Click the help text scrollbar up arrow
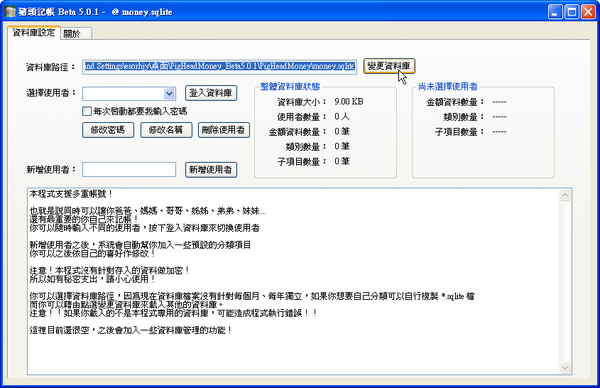The width and height of the screenshot is (600, 388). click(x=565, y=196)
